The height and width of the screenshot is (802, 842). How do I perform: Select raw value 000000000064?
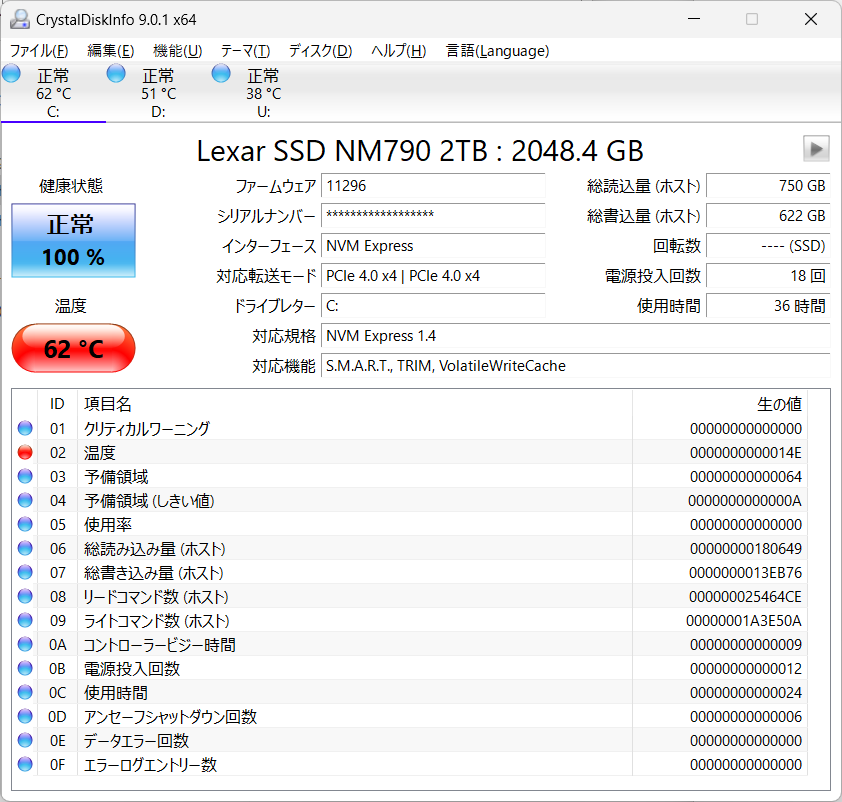pos(746,477)
